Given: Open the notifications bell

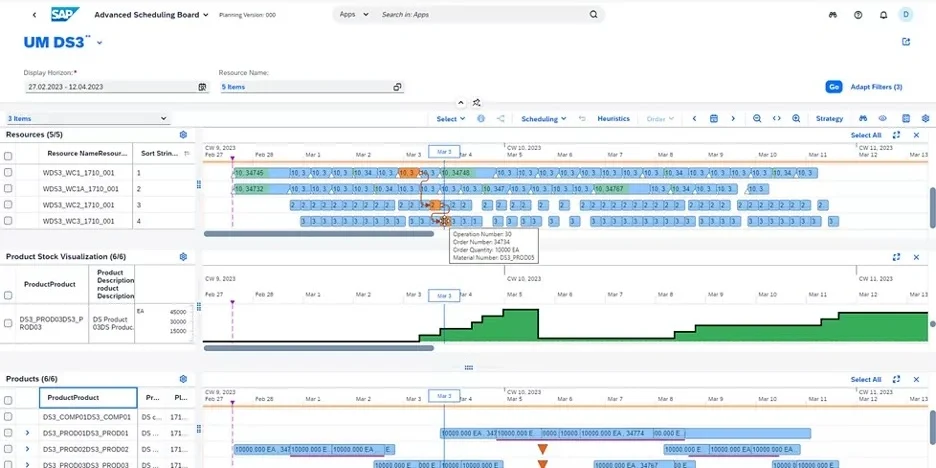Looking at the screenshot, I should (x=882, y=15).
